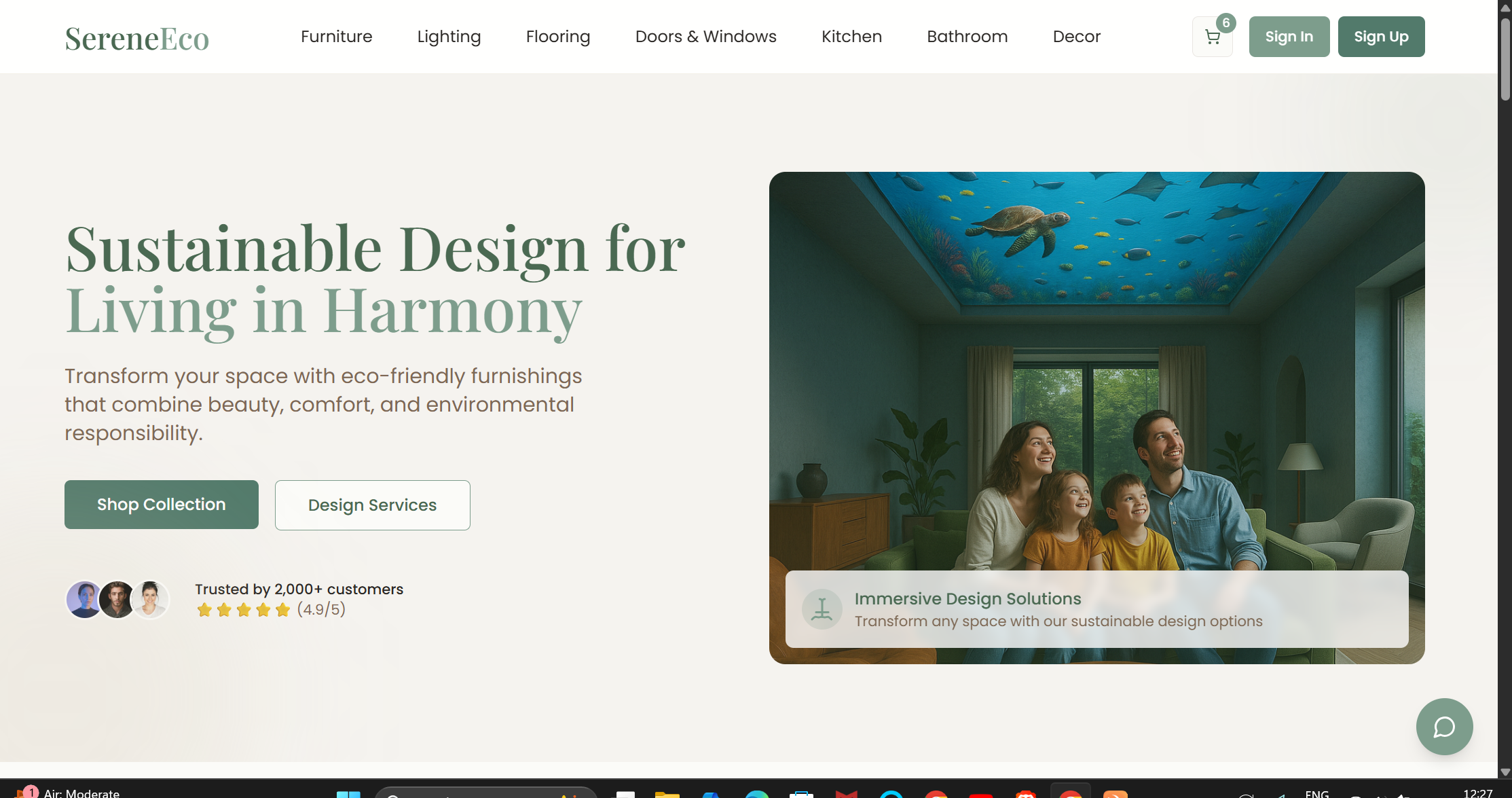Click the five-star rating icons
Screen dimensions: 1512x798
coord(243,610)
